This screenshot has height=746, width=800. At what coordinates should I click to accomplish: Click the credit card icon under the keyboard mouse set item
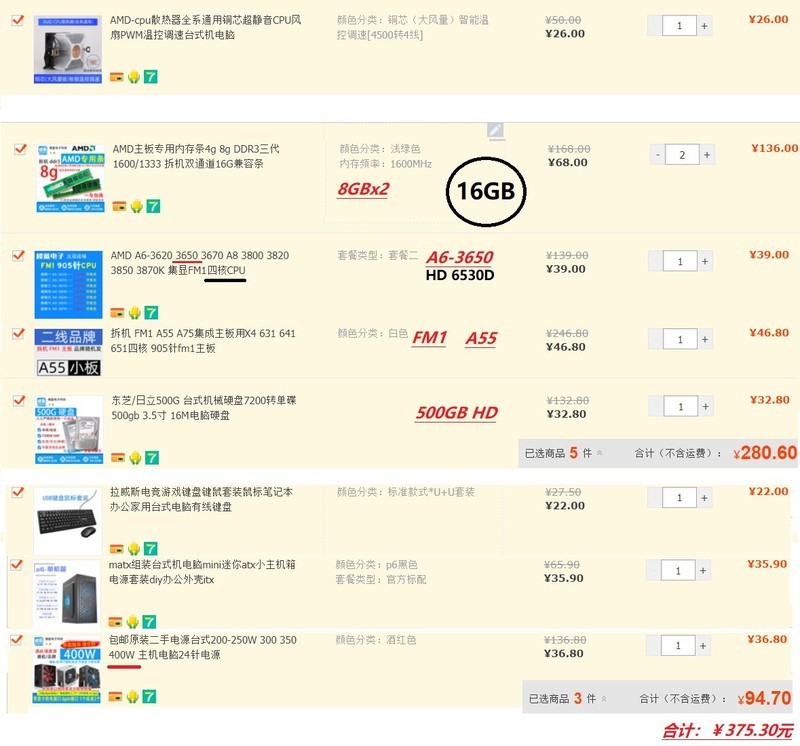pyautogui.click(x=117, y=549)
